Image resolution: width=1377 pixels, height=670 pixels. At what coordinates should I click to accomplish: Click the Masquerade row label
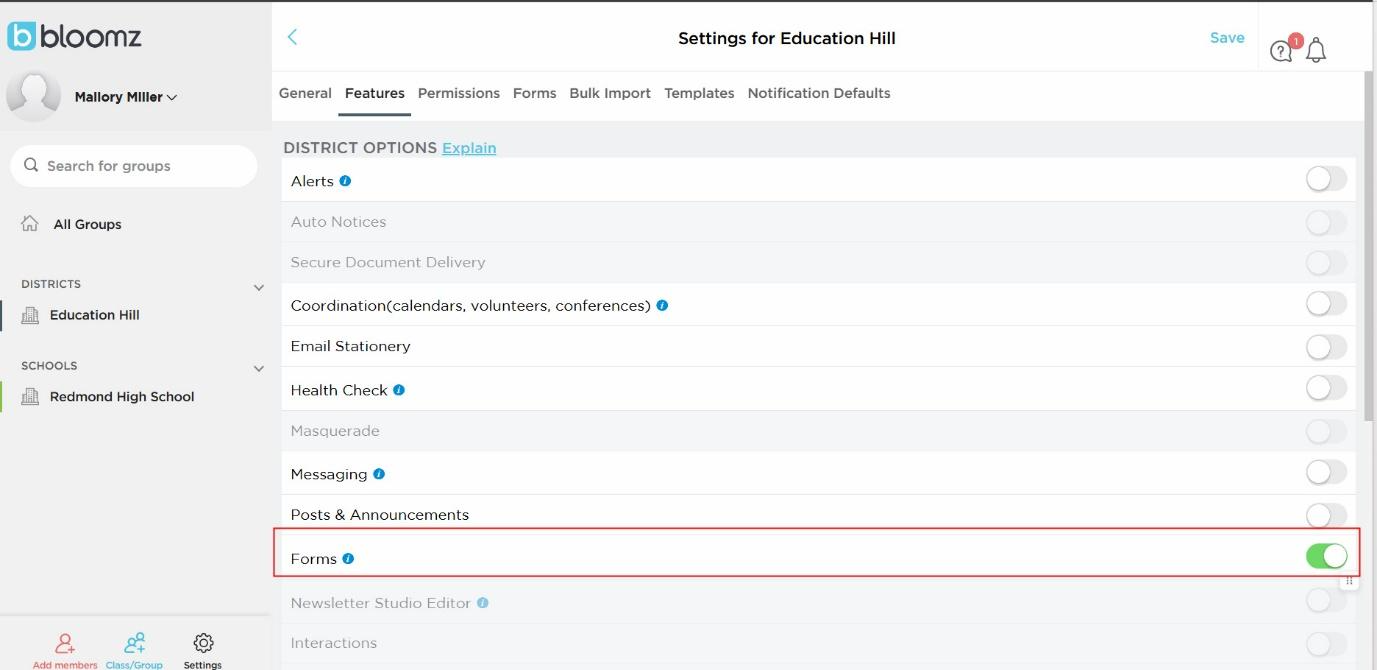point(335,431)
